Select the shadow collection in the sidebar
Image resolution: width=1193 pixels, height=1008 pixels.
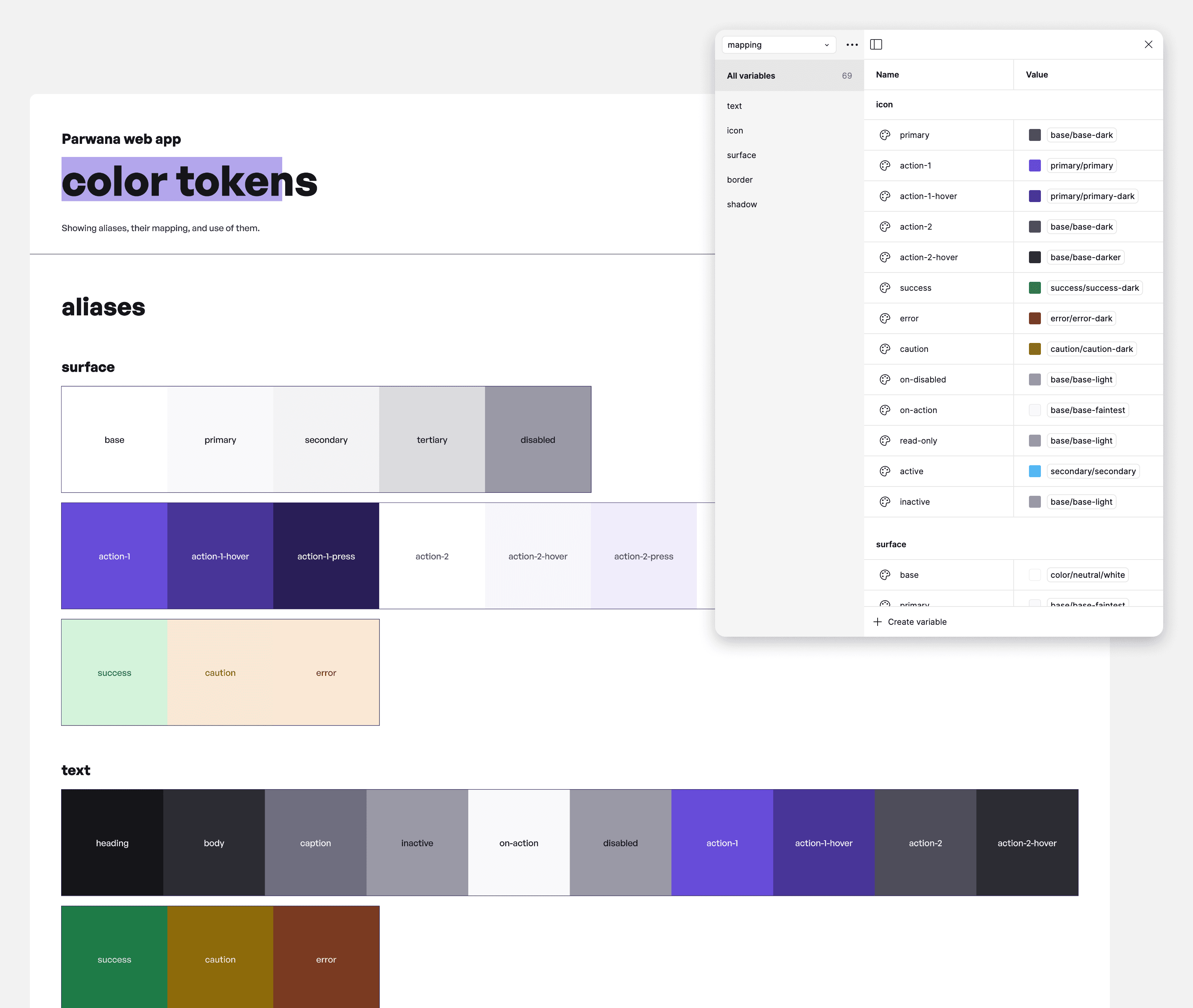pos(742,204)
